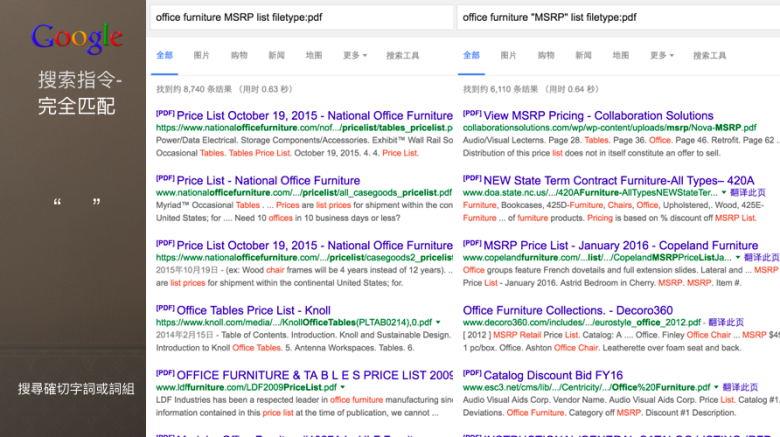
Task: Open 'MSRP Price List - January 2016' Copeland result
Action: pyautogui.click(x=621, y=245)
